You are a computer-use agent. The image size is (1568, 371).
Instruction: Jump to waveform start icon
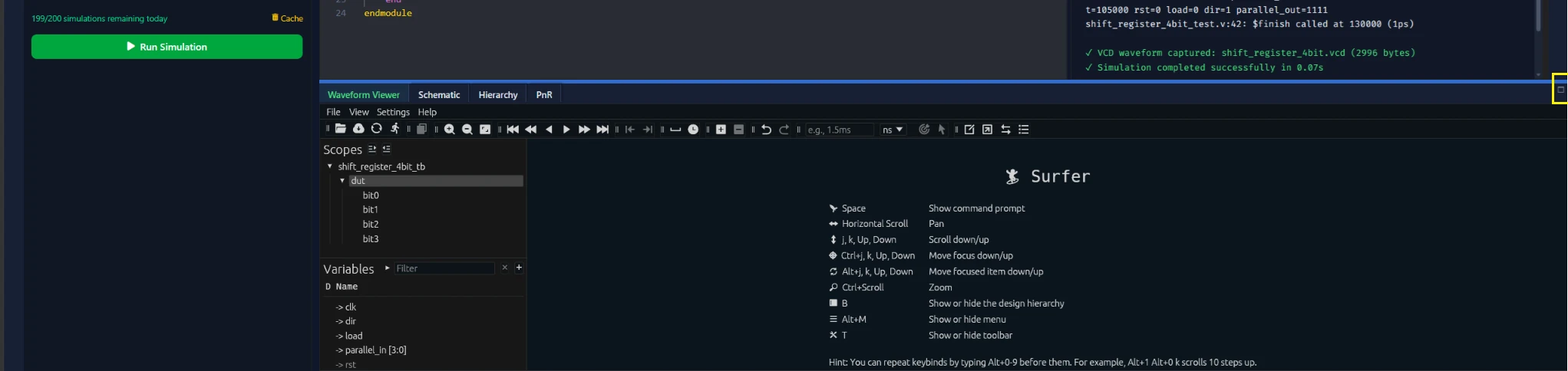coord(513,130)
